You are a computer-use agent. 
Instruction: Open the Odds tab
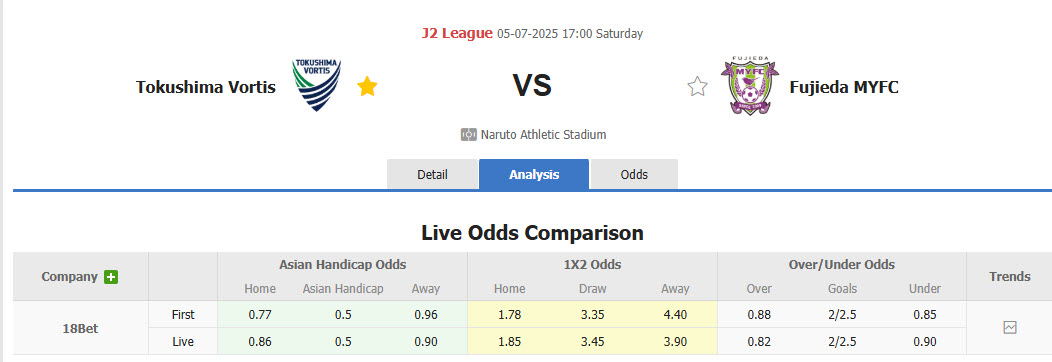[634, 174]
